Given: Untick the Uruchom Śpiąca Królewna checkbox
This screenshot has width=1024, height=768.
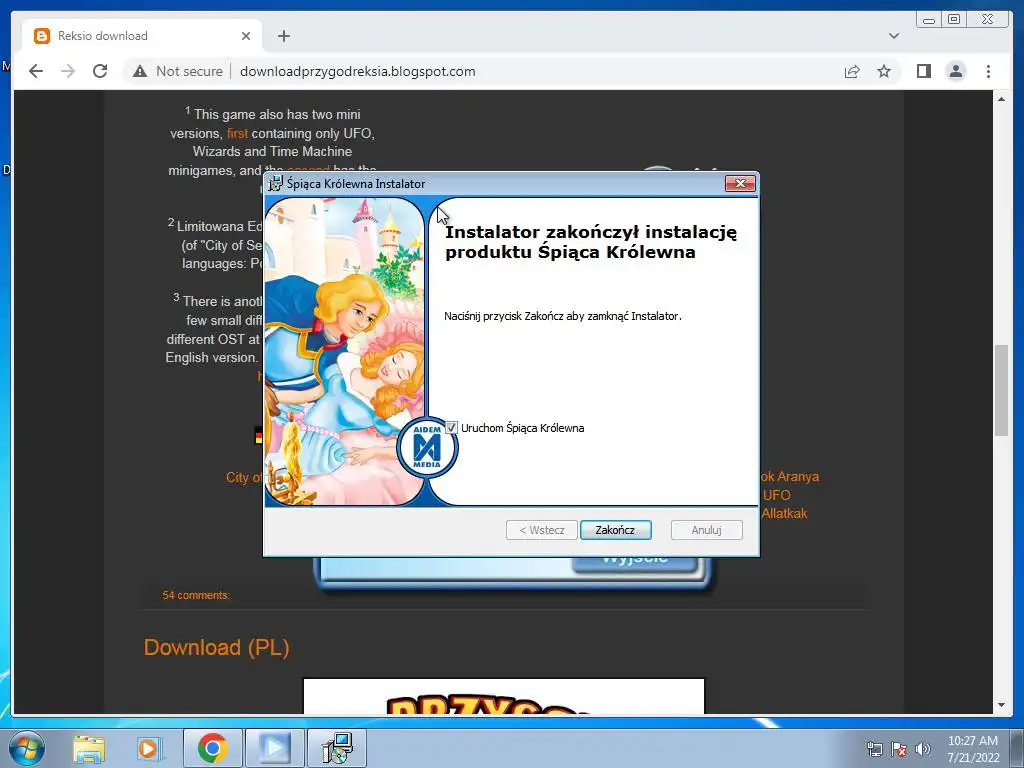Looking at the screenshot, I should (x=451, y=428).
